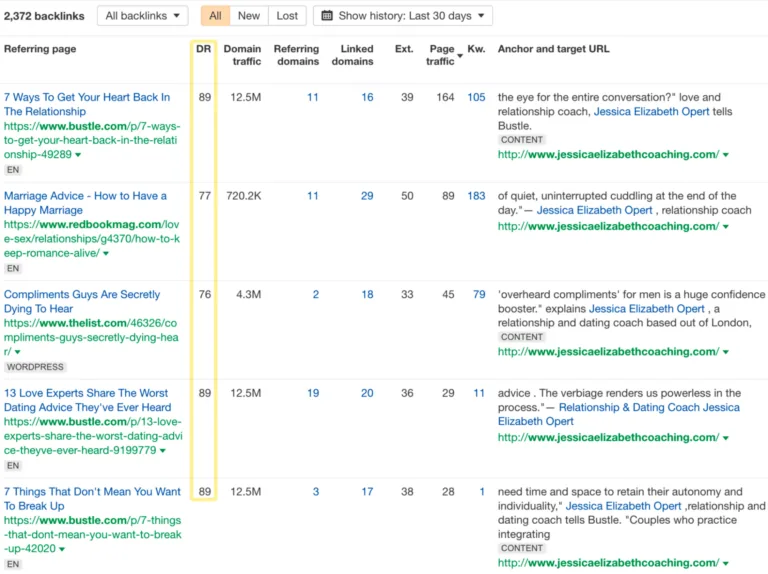Image resolution: width=768 pixels, height=574 pixels.
Task: Open the thelist.com referring page URL
Action: click(91, 337)
